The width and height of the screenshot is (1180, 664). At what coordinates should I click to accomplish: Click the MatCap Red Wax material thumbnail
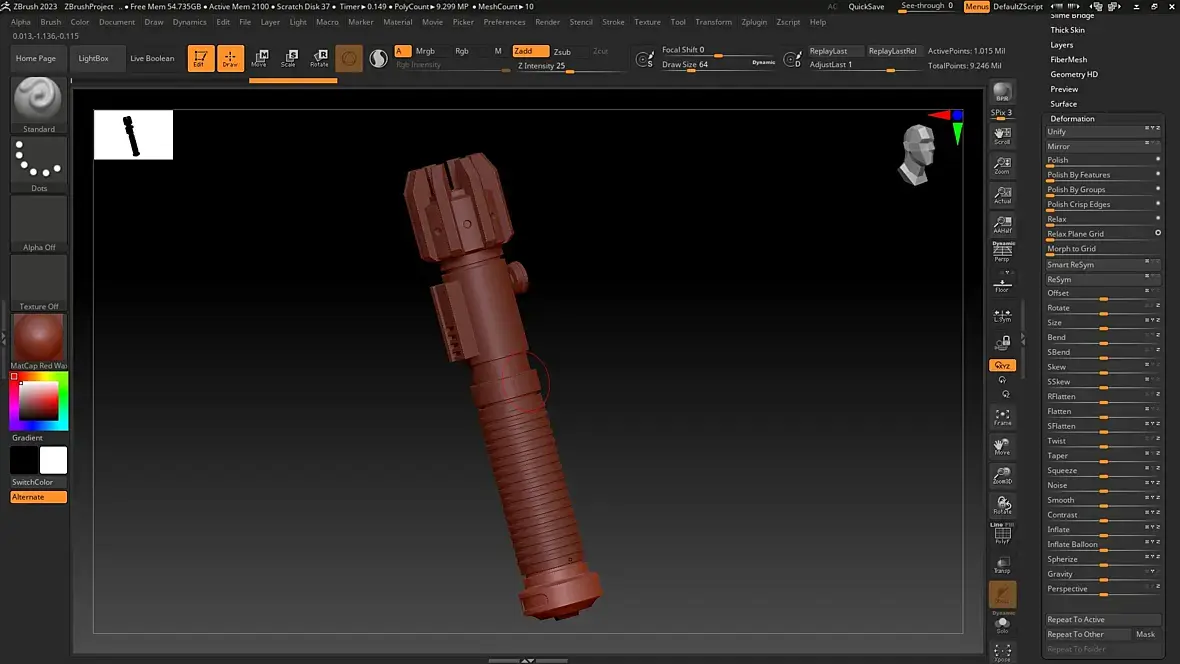point(39,339)
